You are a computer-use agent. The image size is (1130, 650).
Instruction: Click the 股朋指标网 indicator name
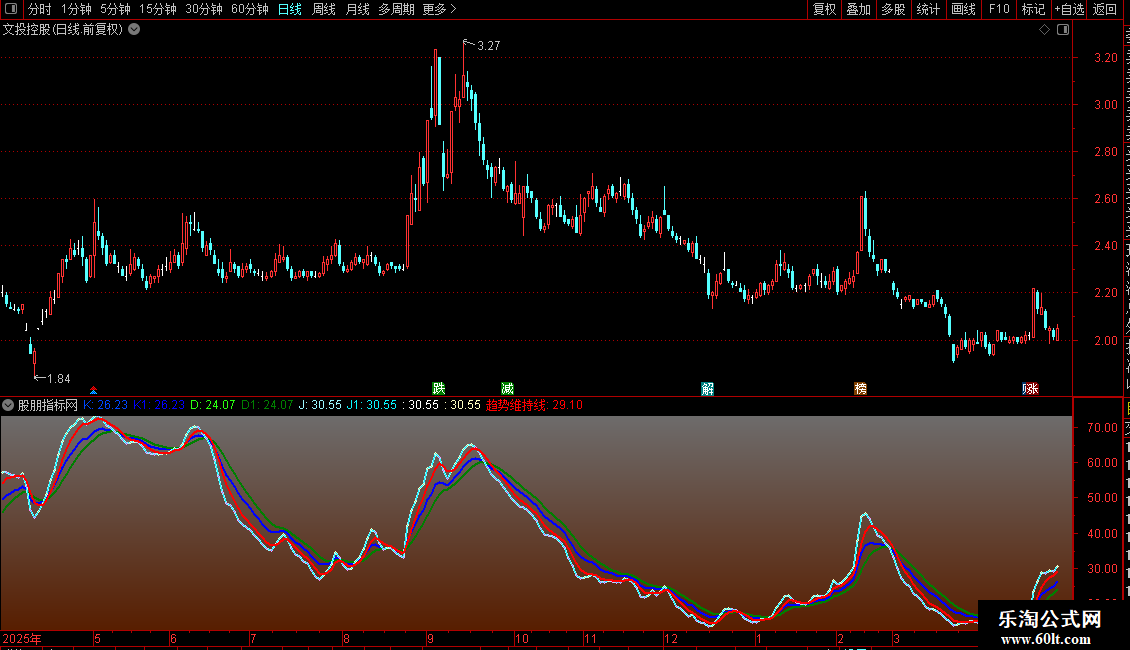(x=48, y=405)
